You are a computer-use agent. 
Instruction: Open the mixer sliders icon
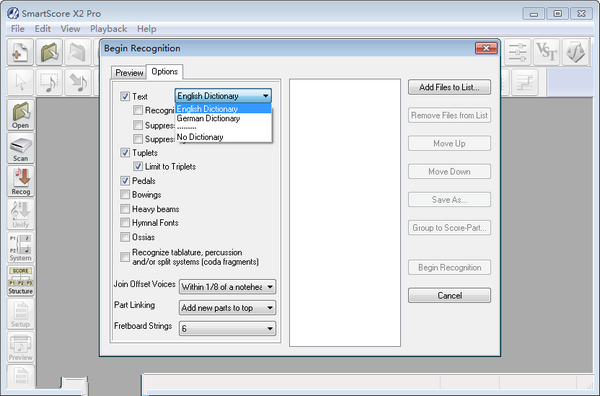click(x=517, y=52)
